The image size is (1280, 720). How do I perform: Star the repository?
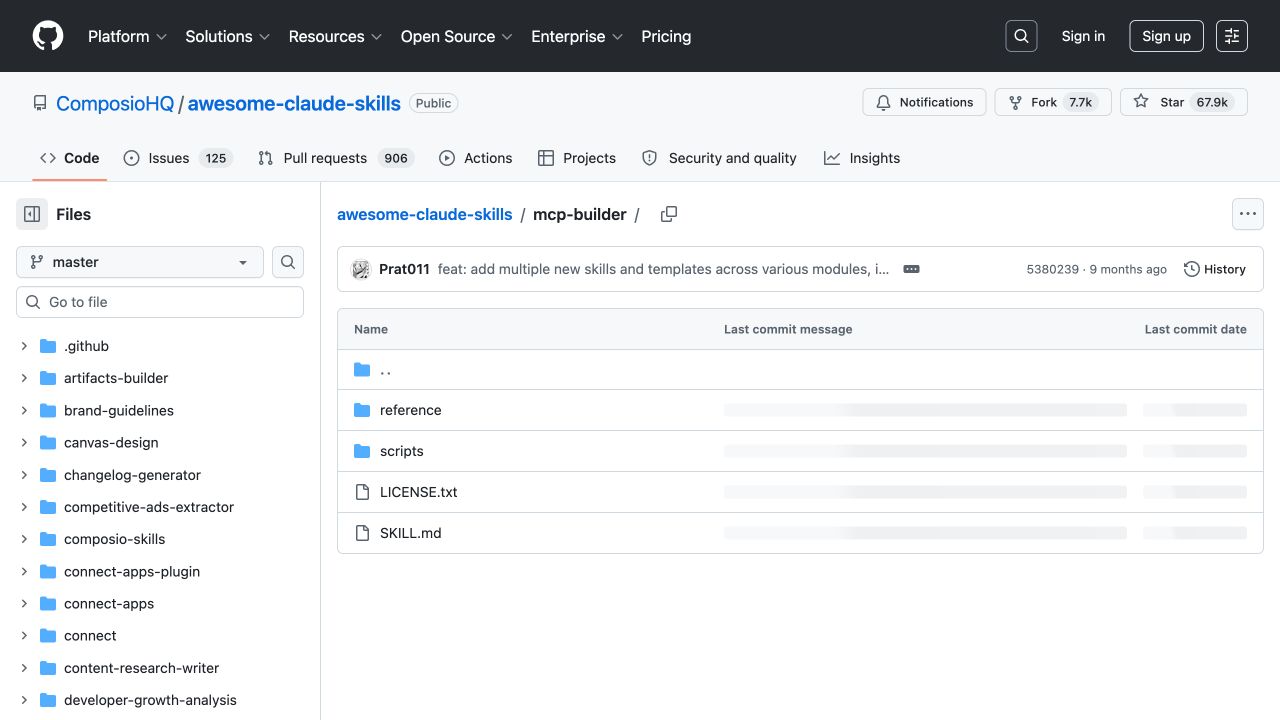pyautogui.click(x=1184, y=102)
